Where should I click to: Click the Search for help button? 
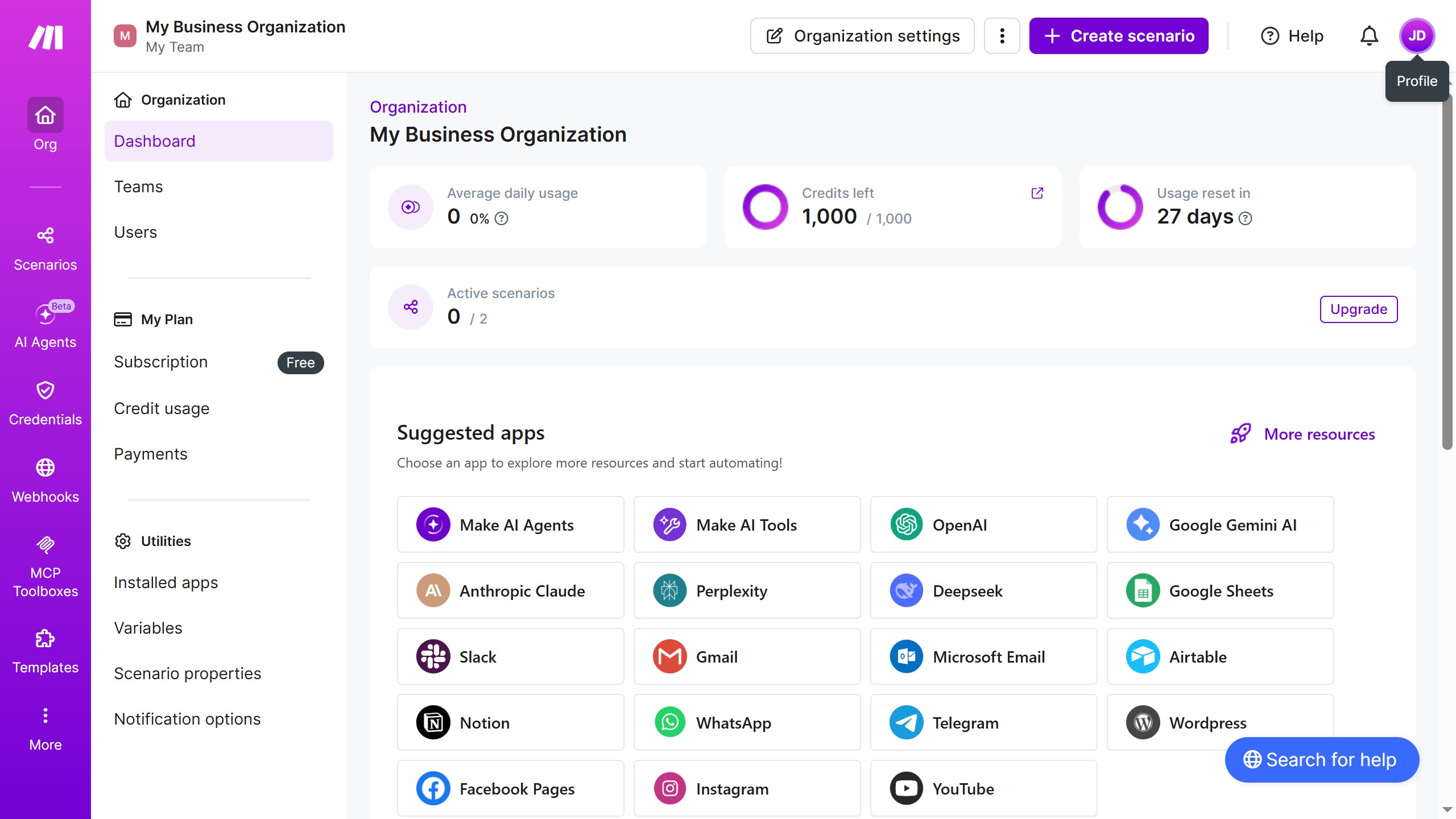(x=1322, y=760)
